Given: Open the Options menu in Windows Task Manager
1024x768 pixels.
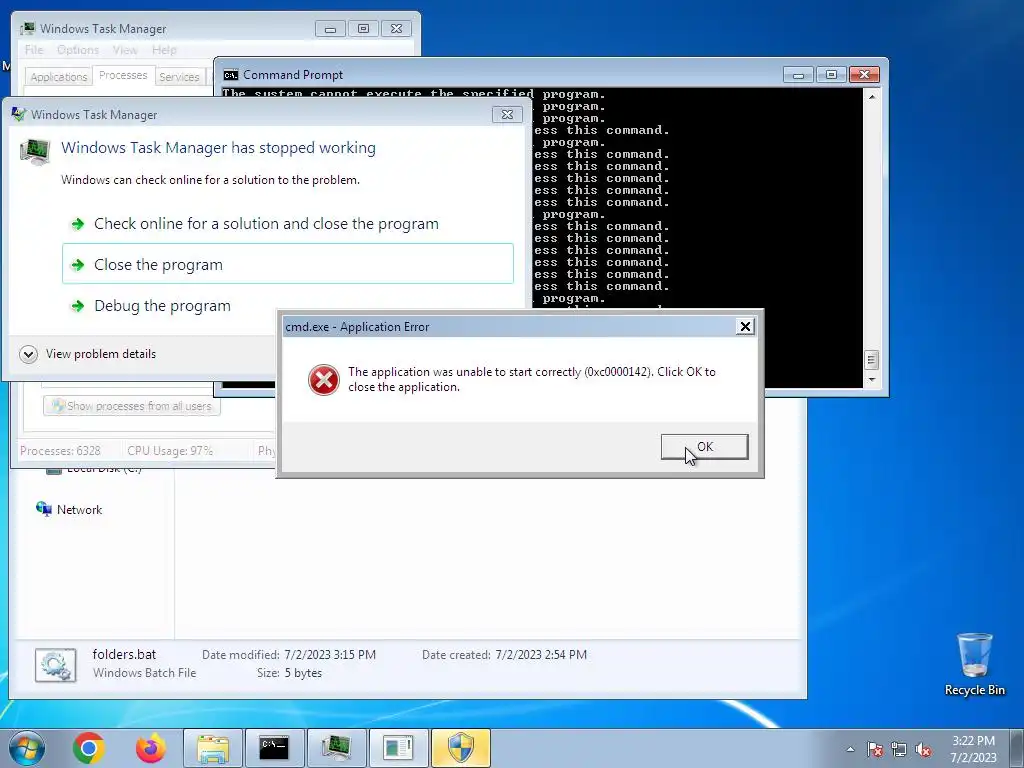Looking at the screenshot, I should click(78, 50).
